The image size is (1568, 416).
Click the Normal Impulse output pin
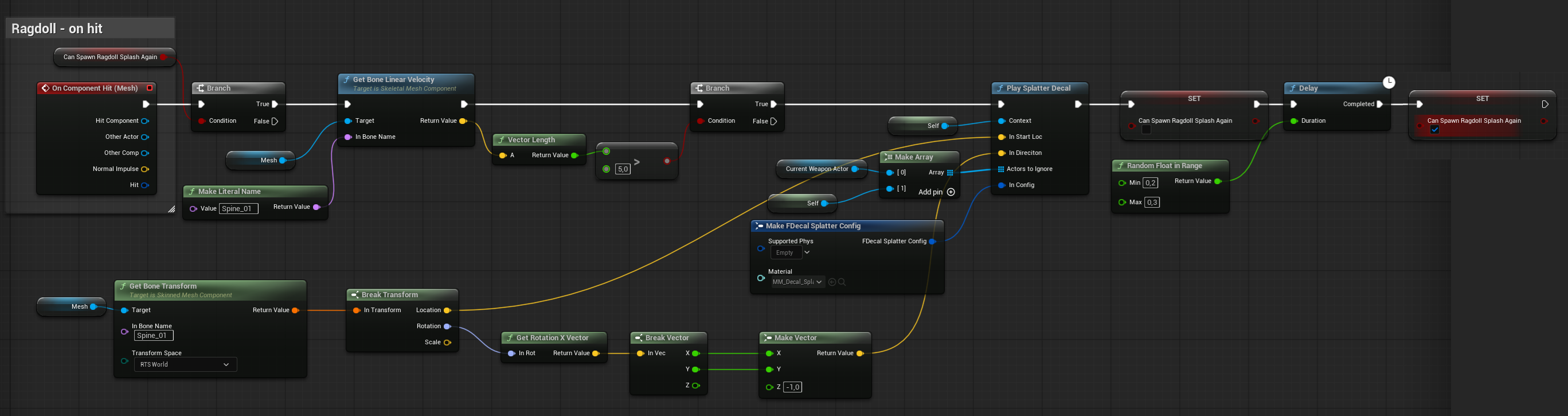tap(145, 169)
